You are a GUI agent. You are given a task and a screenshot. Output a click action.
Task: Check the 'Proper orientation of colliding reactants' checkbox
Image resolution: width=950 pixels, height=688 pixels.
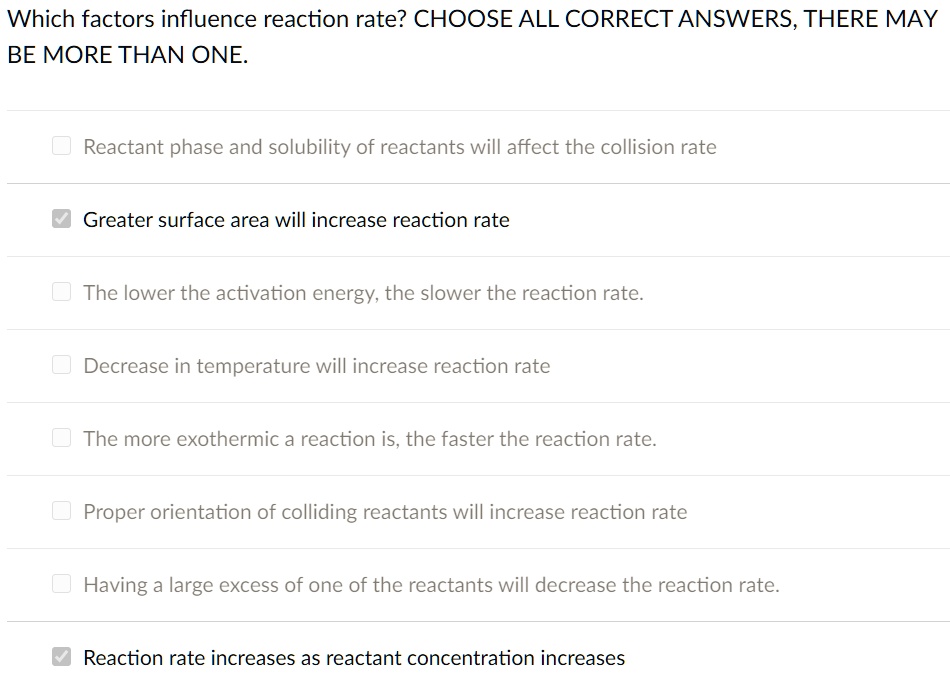click(59, 511)
